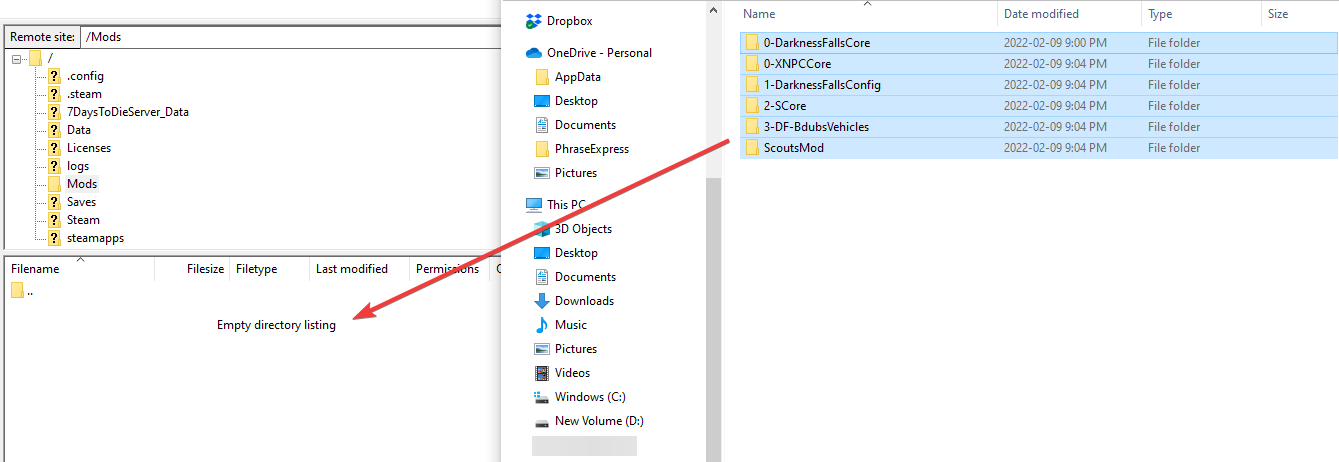
Task: Open Pictures under OneDrive
Action: (x=576, y=173)
